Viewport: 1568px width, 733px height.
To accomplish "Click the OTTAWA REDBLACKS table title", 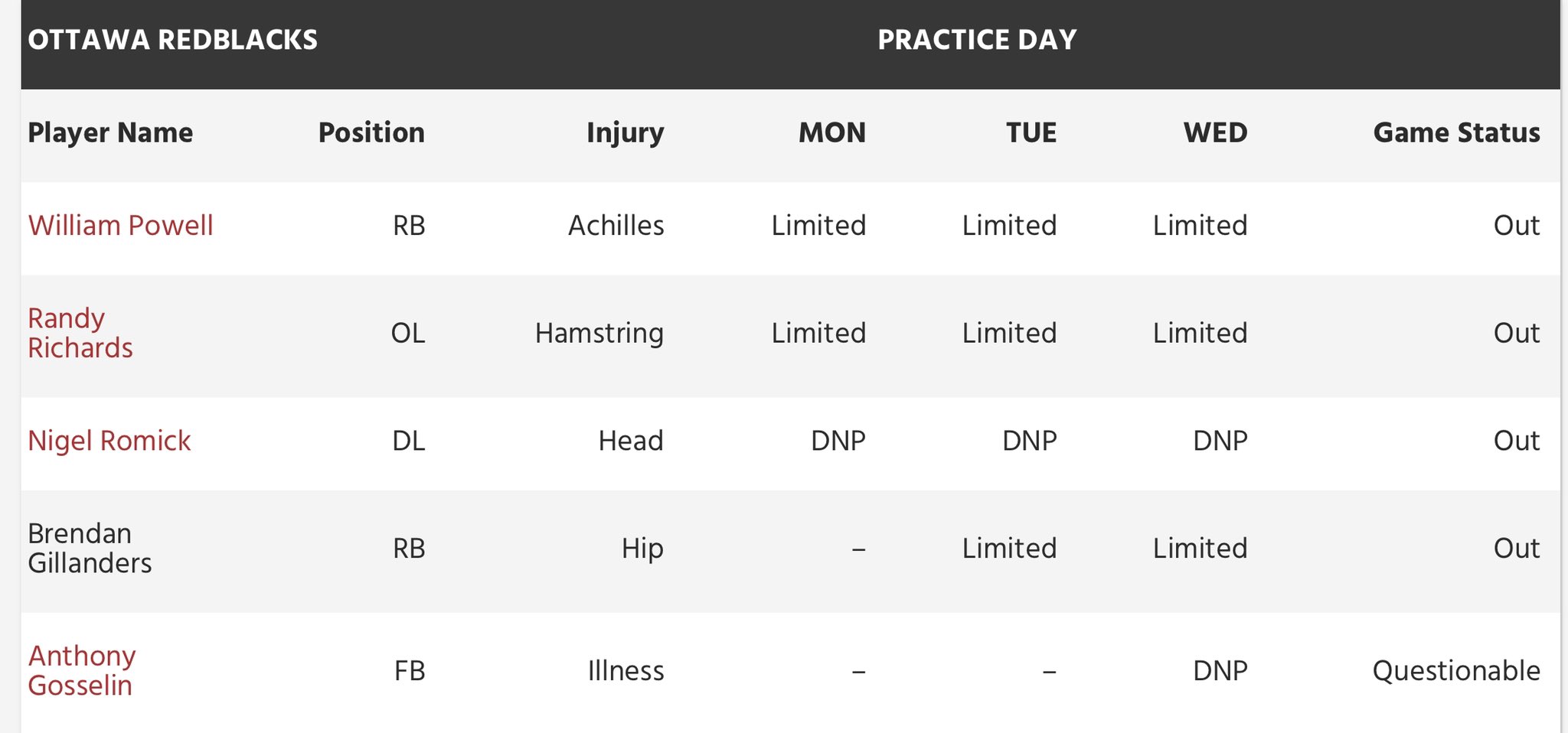I will pyautogui.click(x=173, y=40).
